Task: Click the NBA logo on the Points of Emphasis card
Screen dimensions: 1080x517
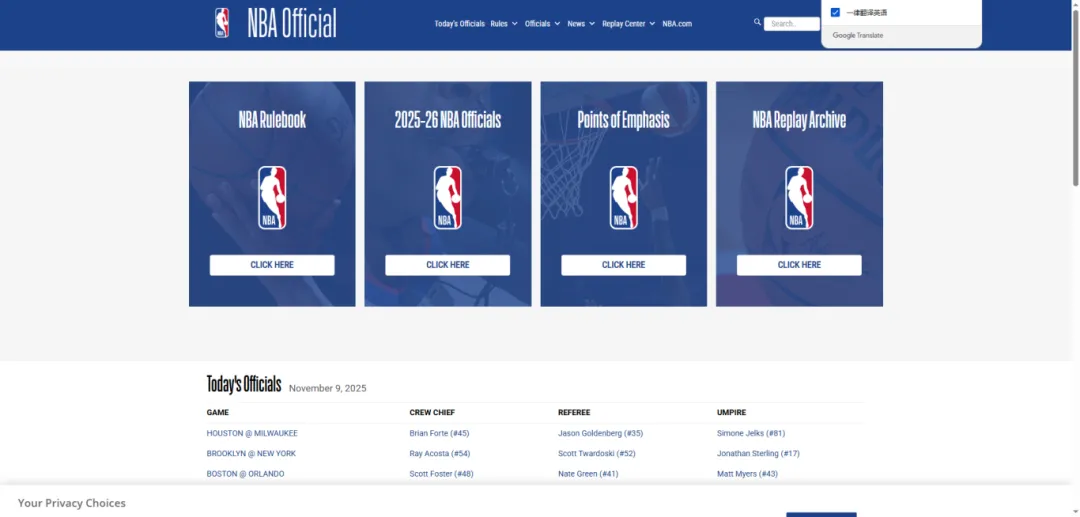Action: [x=623, y=198]
